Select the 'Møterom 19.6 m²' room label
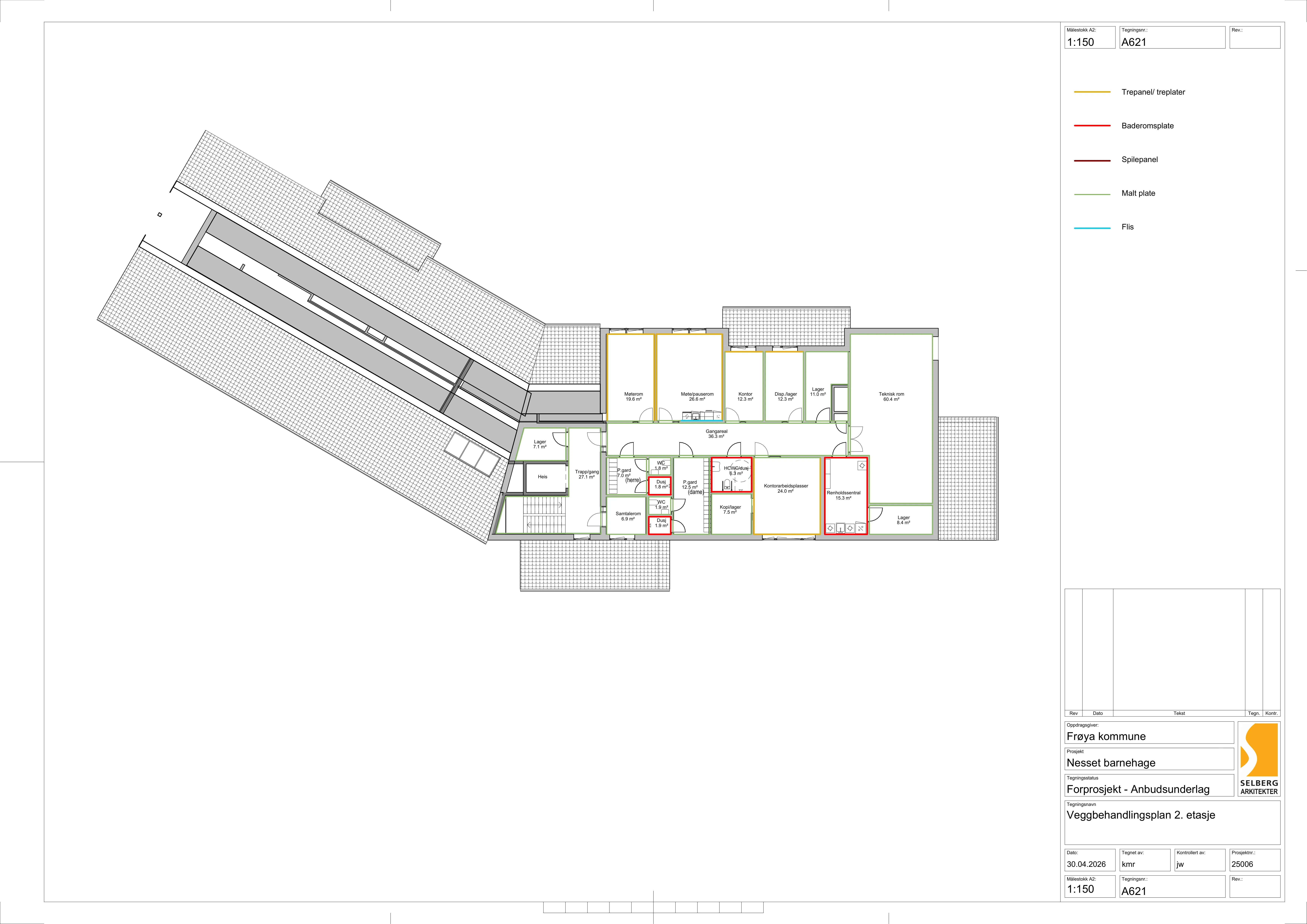Image resolution: width=1307 pixels, height=924 pixels. tap(634, 397)
